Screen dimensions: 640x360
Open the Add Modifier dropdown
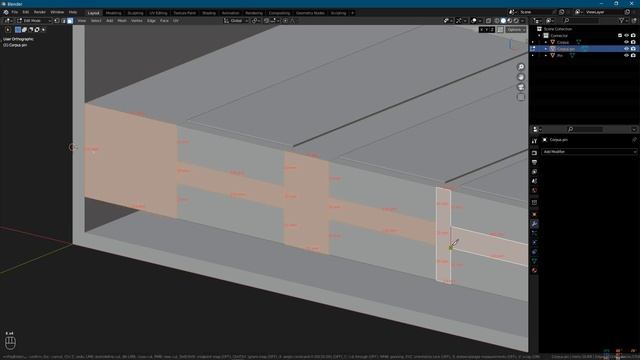pyautogui.click(x=589, y=151)
